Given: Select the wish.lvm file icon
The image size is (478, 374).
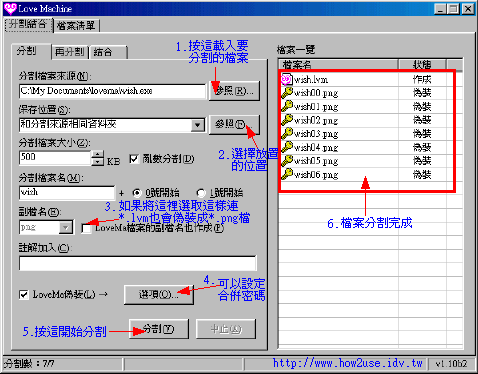Looking at the screenshot, I should (286, 79).
